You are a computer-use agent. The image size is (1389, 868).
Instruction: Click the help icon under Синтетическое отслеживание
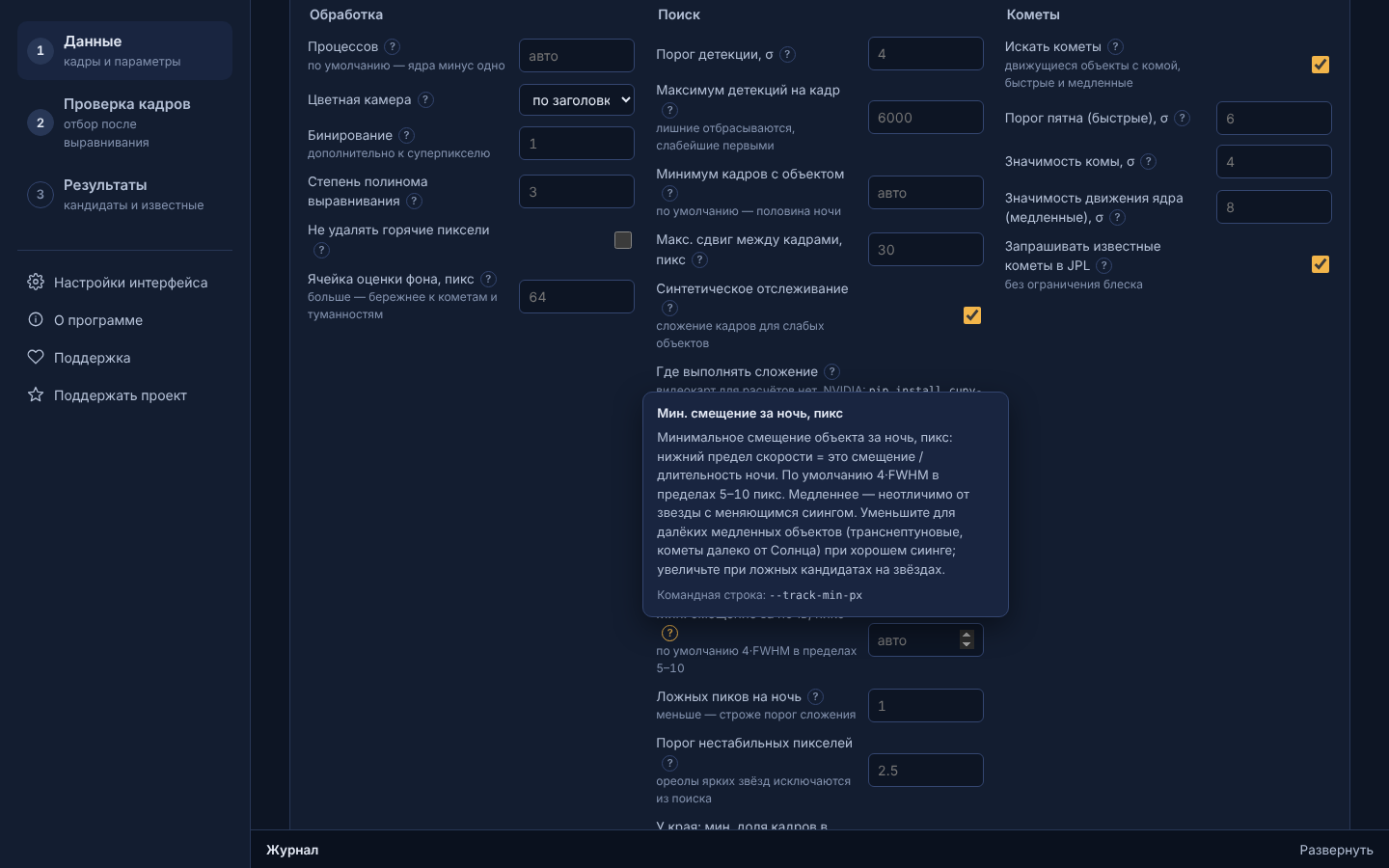[x=670, y=308]
